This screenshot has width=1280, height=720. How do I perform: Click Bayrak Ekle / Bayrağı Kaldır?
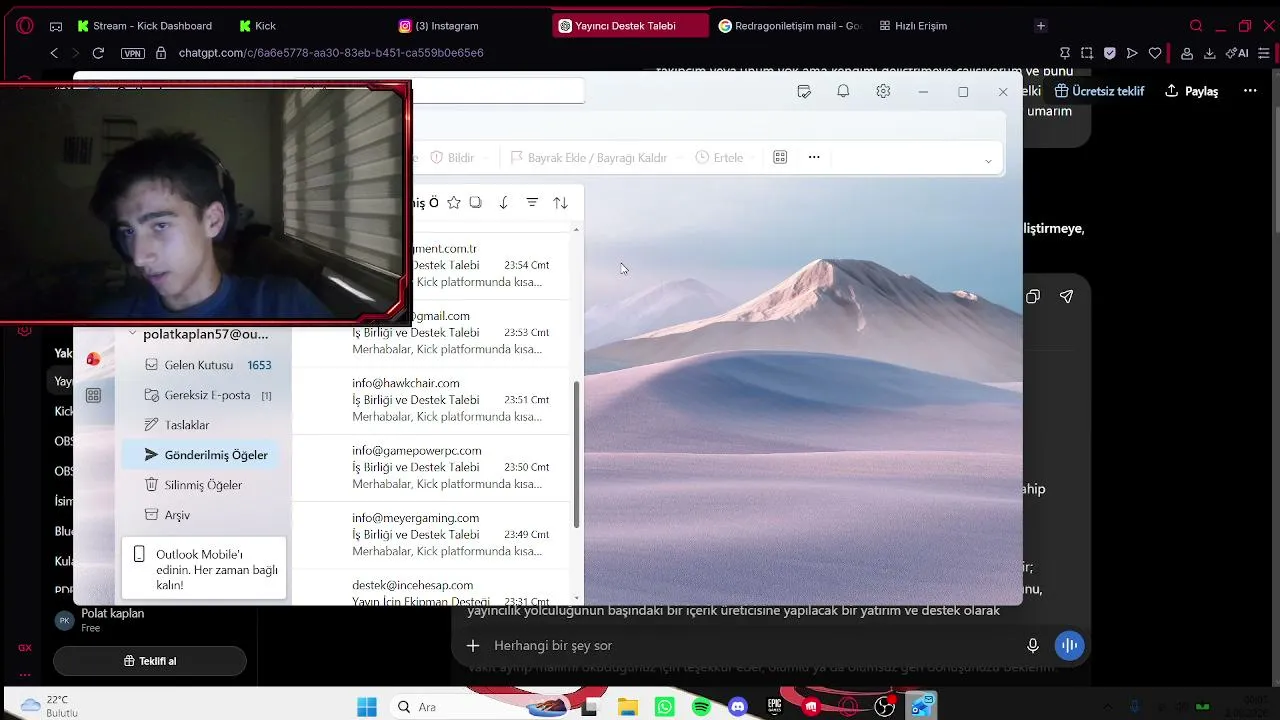[588, 158]
